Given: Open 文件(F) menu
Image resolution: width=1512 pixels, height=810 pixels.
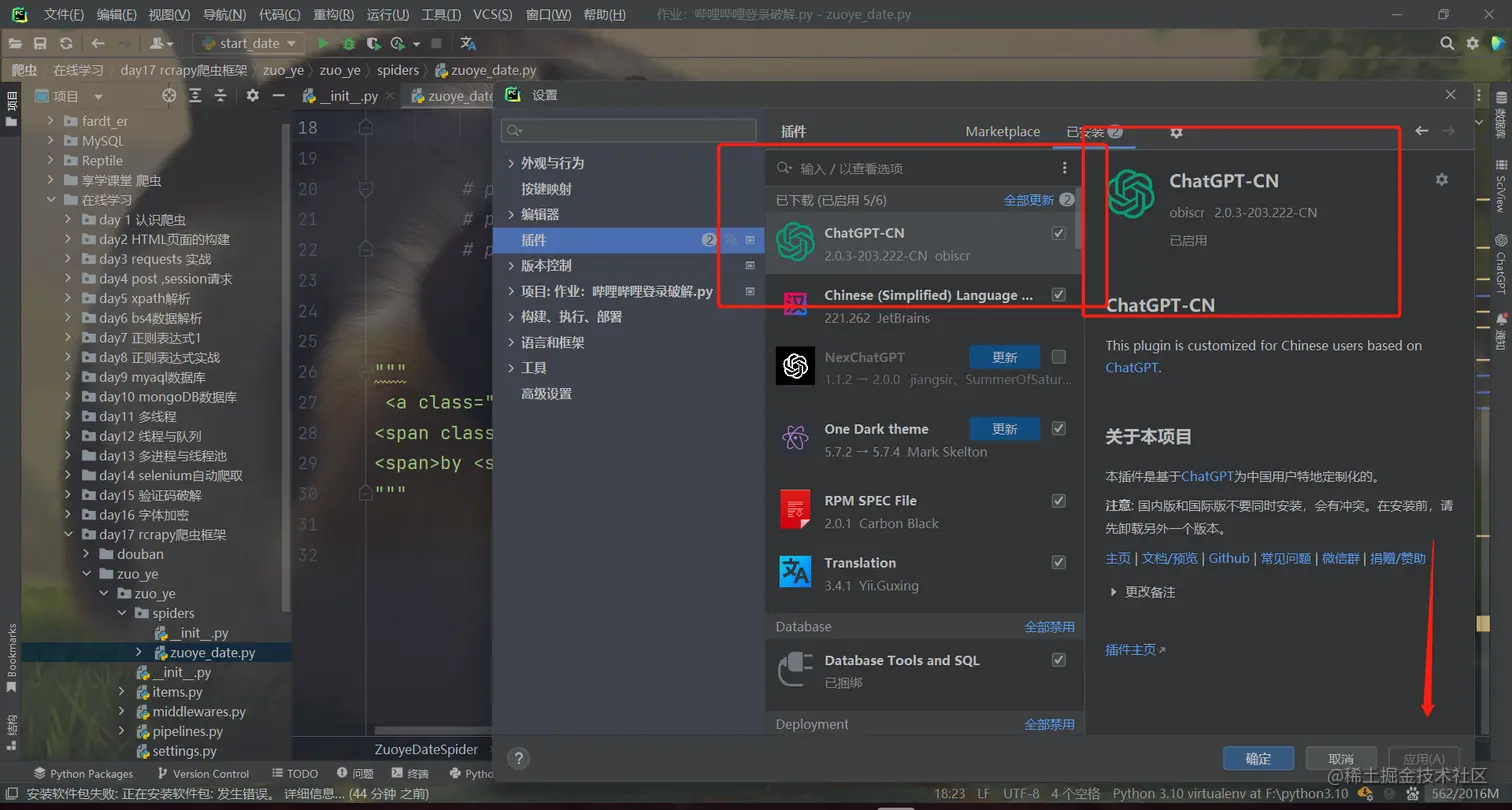Looking at the screenshot, I should pyautogui.click(x=64, y=15).
